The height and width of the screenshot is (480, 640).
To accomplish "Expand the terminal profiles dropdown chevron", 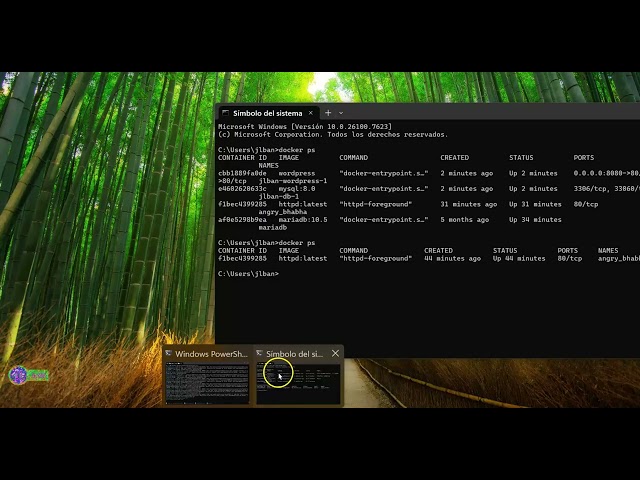I will (x=341, y=113).
